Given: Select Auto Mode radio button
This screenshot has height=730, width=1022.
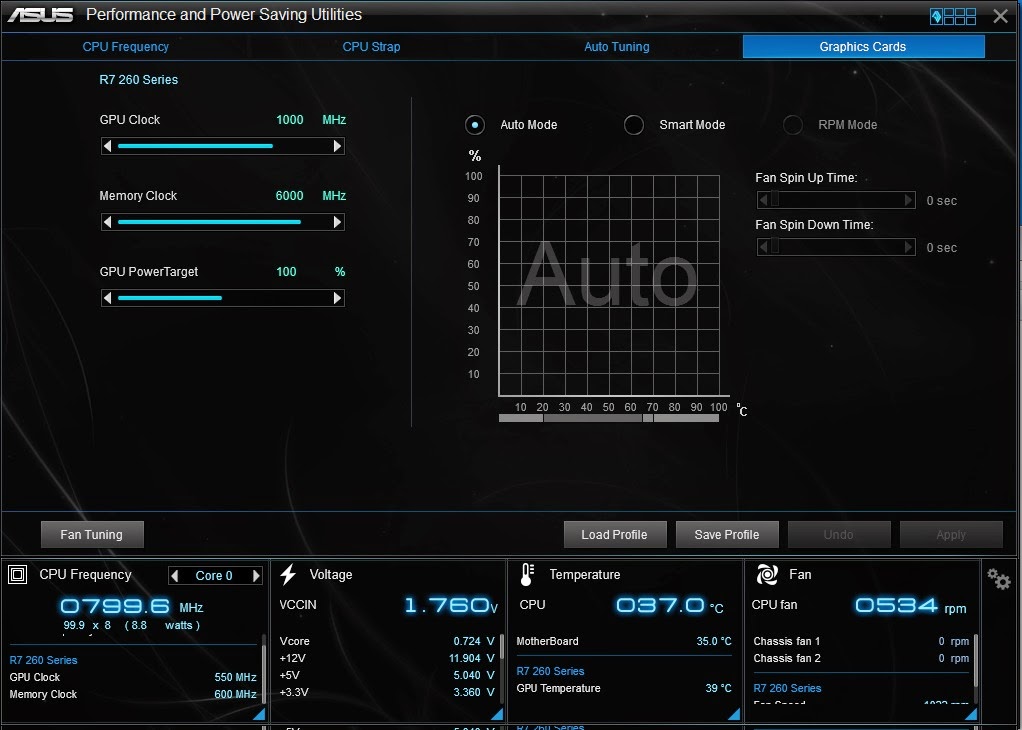Looking at the screenshot, I should (x=474, y=124).
